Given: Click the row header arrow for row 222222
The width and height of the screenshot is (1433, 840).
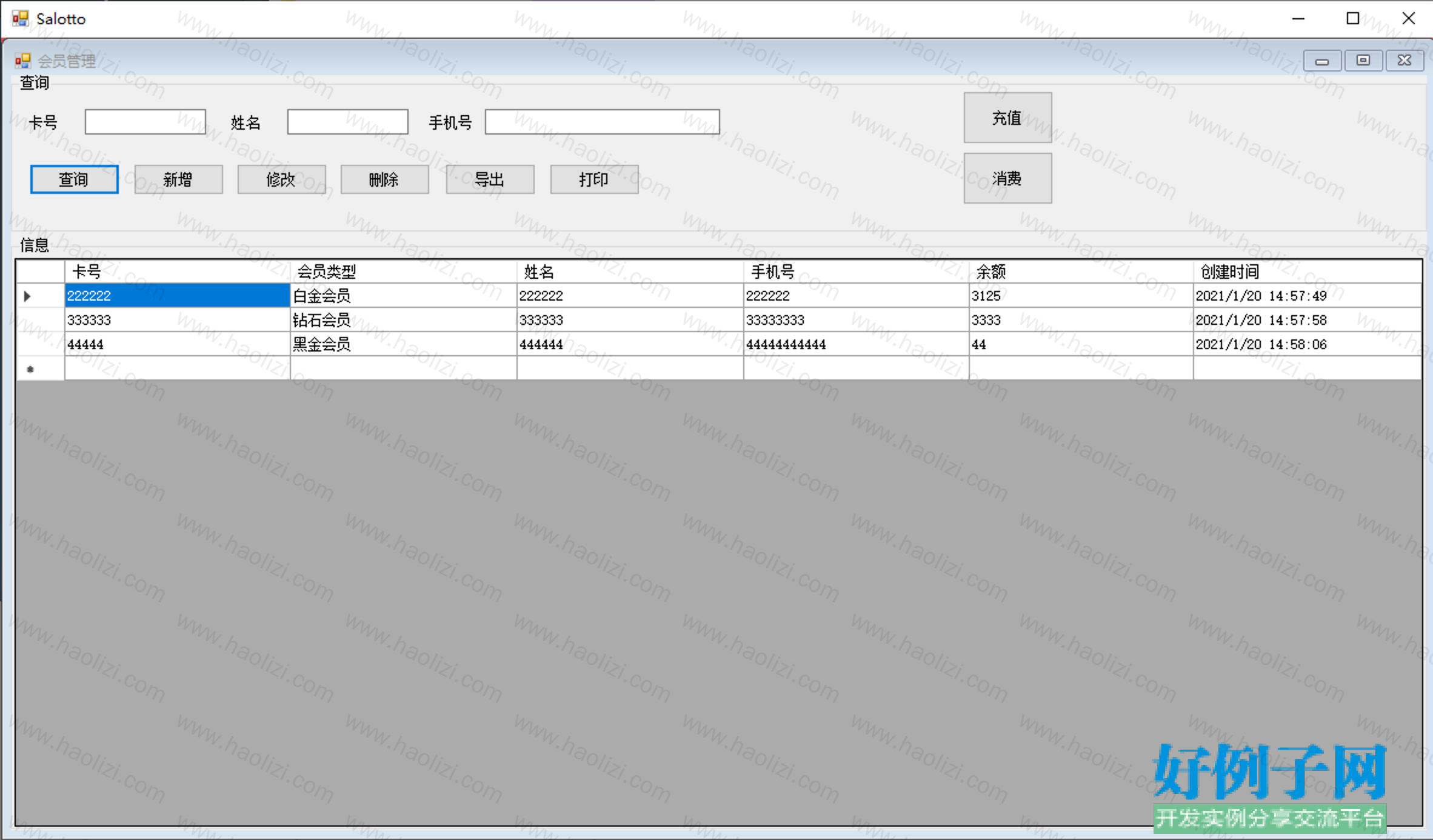Looking at the screenshot, I should pos(40,296).
